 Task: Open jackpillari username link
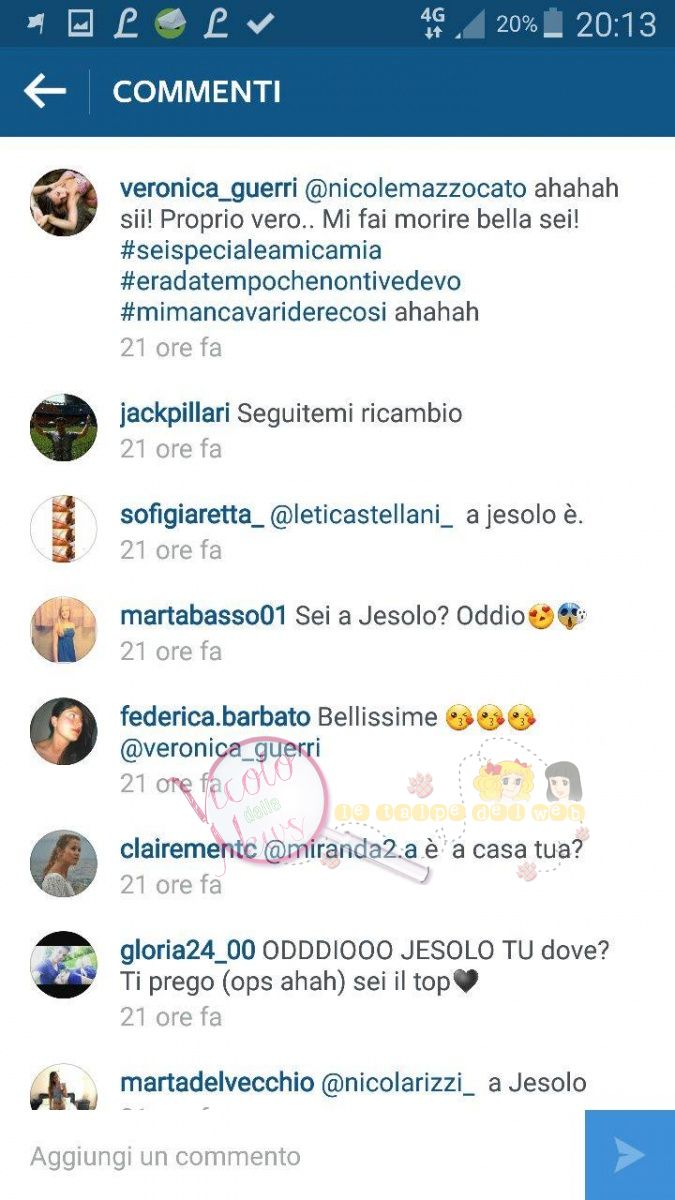click(175, 414)
